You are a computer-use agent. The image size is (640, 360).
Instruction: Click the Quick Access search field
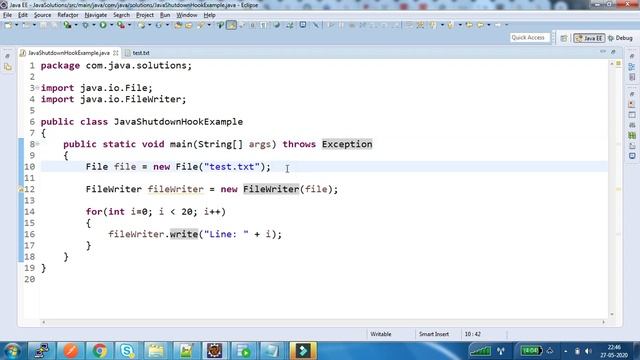click(529, 38)
